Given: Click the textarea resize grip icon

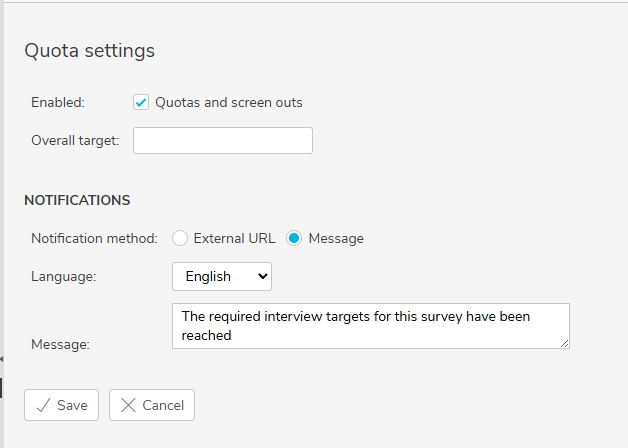Looking at the screenshot, I should [564, 343].
